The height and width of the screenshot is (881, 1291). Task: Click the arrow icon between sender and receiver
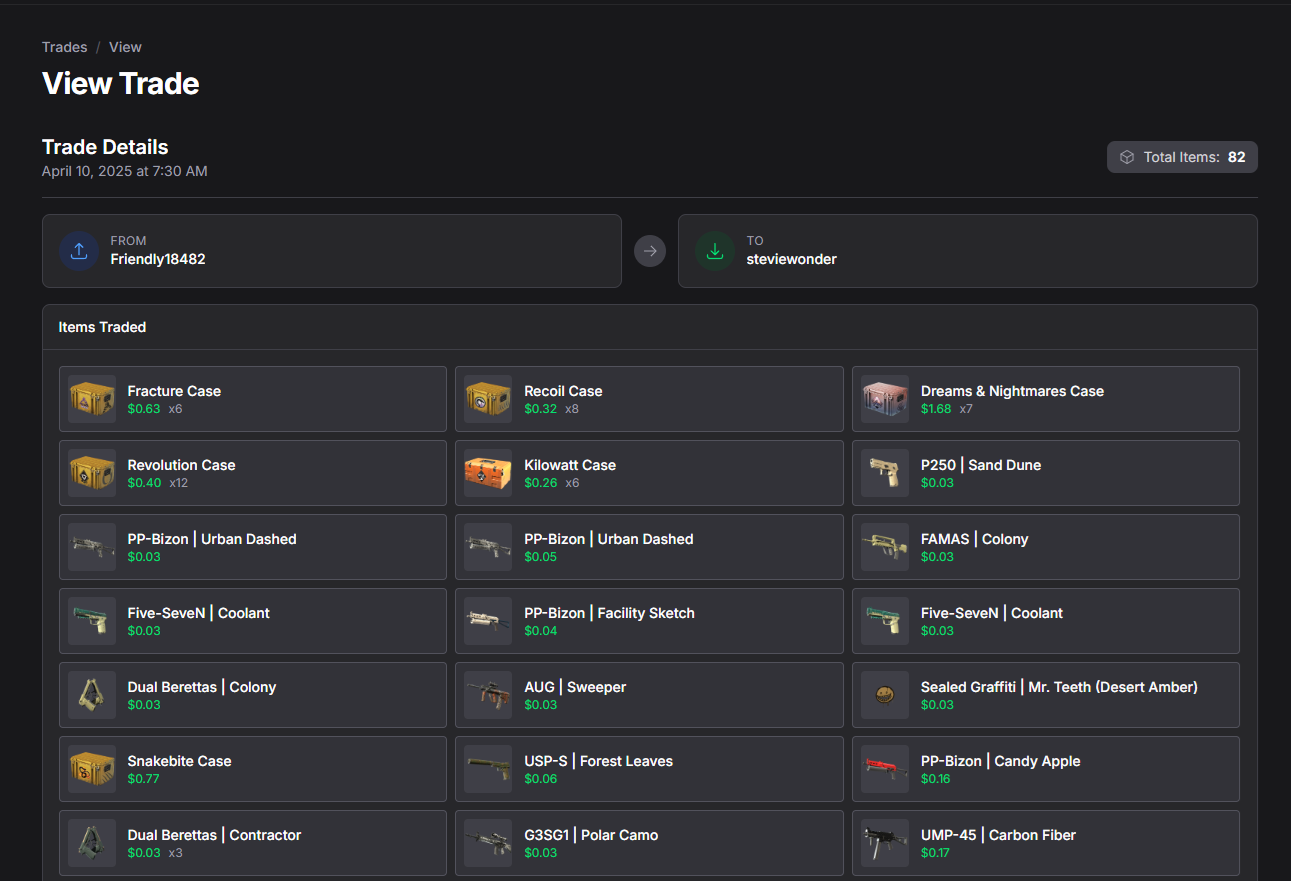650,251
